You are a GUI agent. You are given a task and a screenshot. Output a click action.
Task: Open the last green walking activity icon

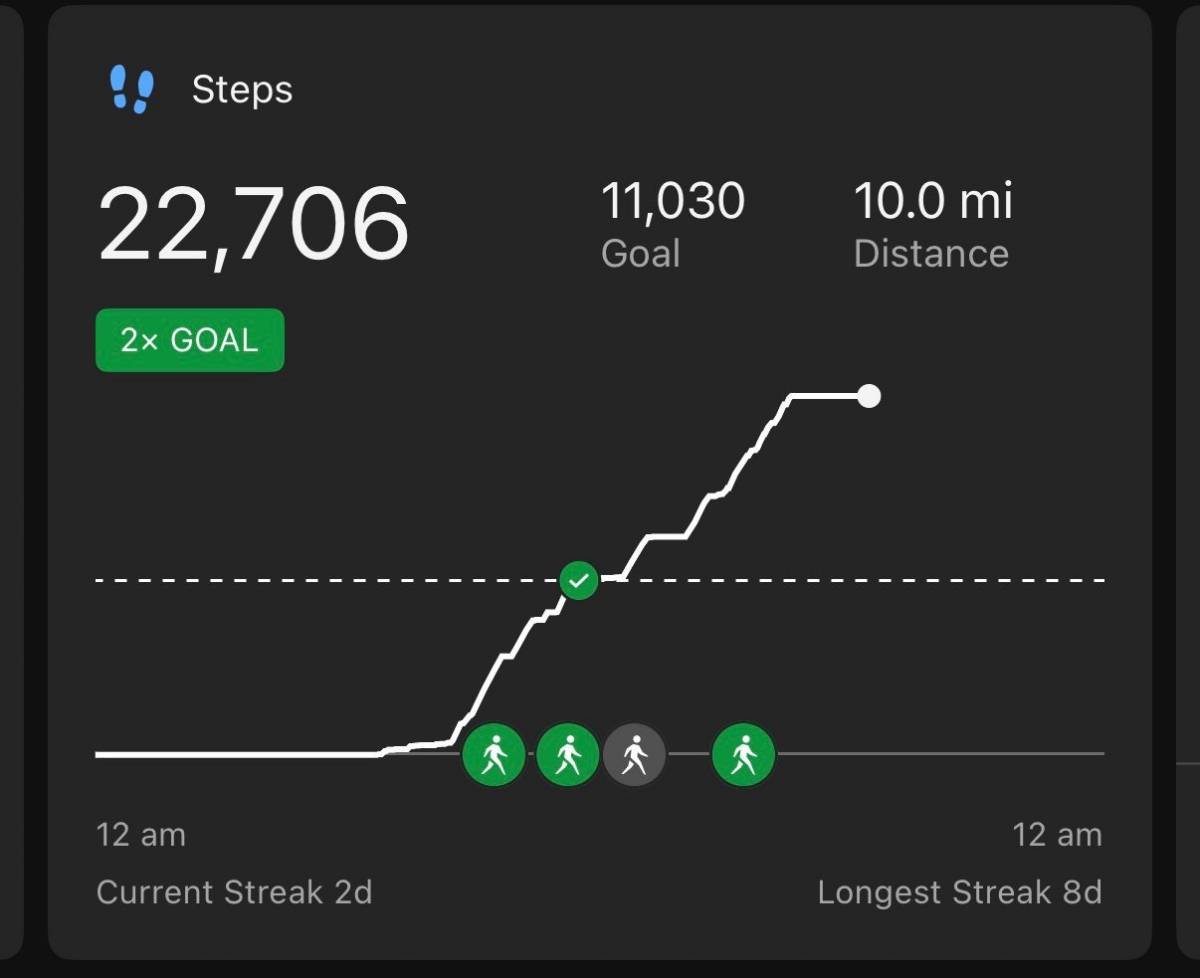(743, 754)
